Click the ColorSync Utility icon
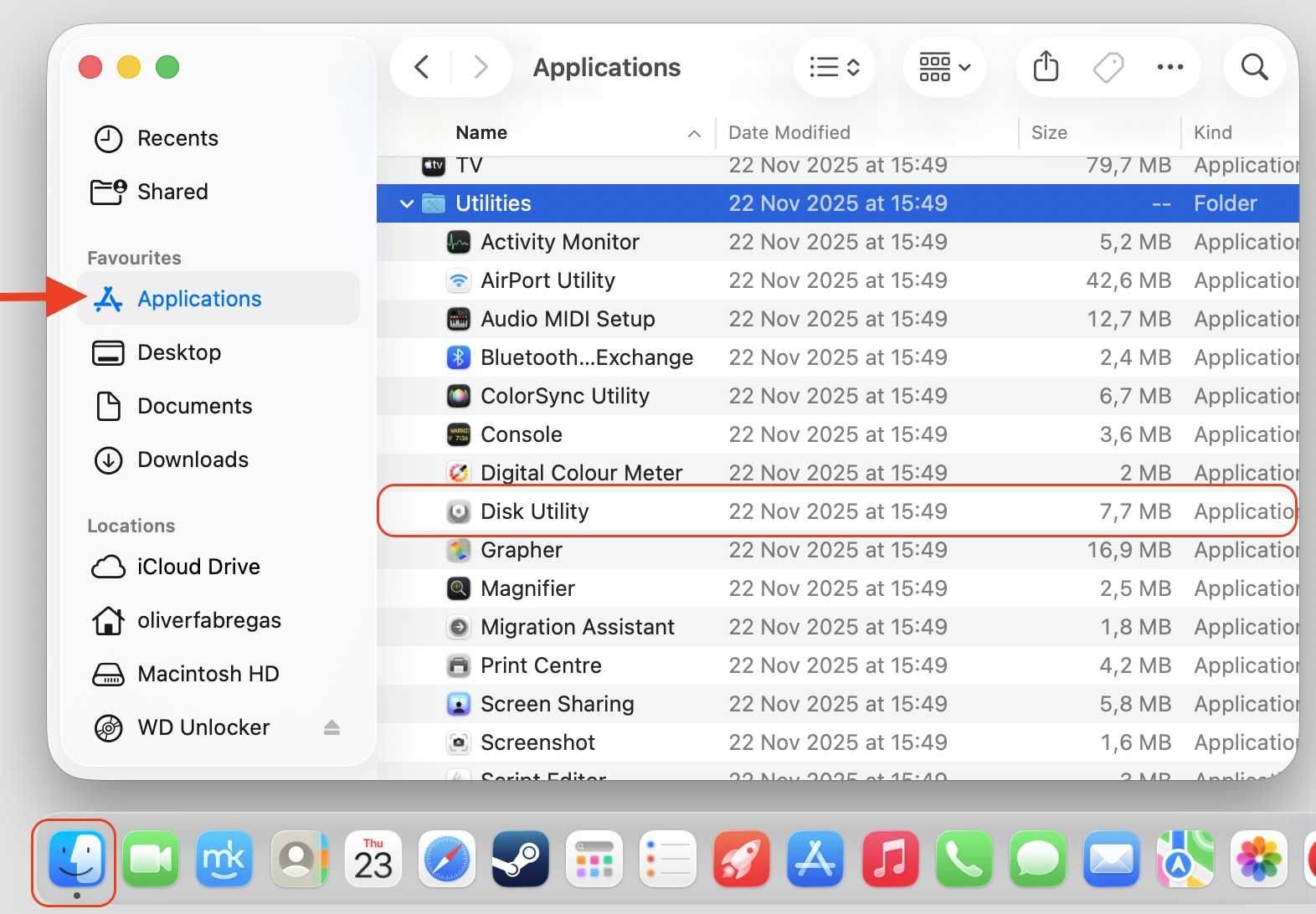 point(459,396)
